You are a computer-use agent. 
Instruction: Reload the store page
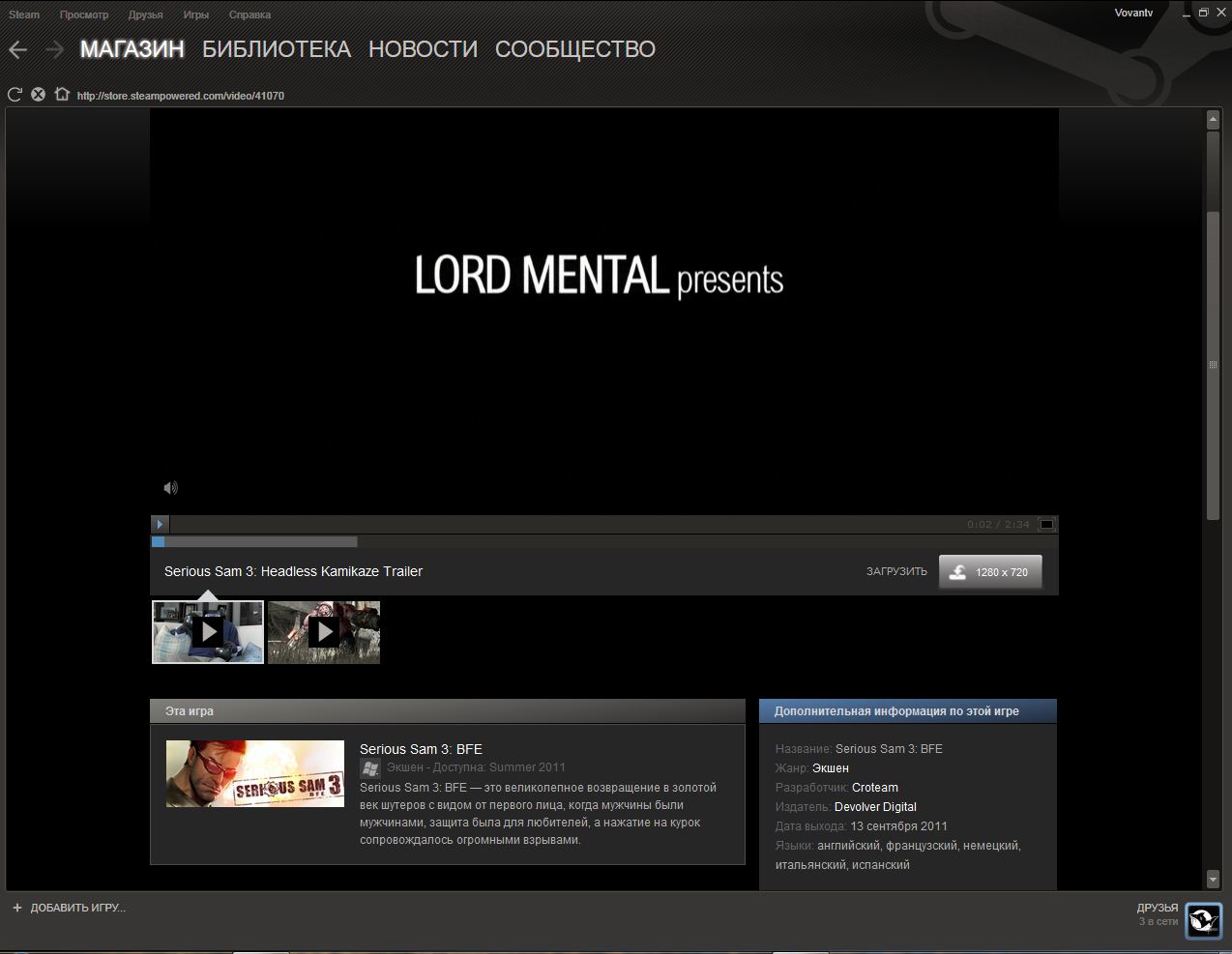tap(15, 95)
